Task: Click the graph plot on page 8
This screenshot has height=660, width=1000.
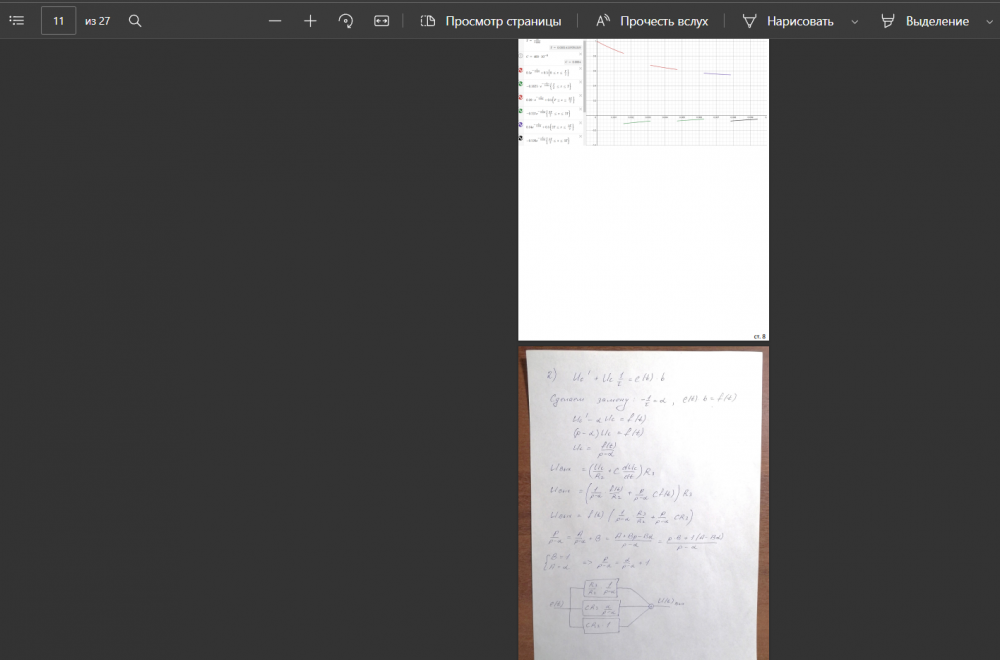Action: click(677, 92)
